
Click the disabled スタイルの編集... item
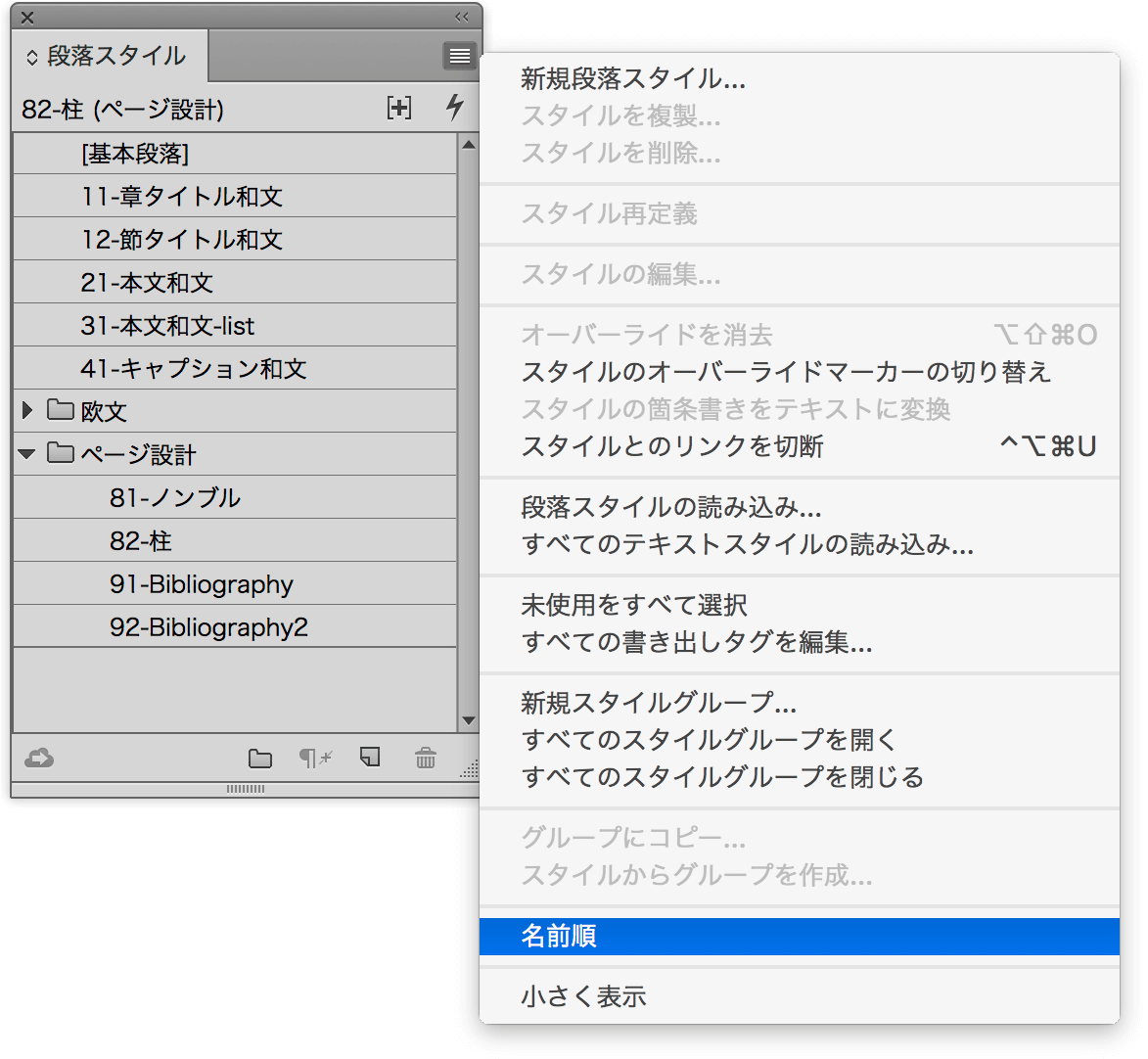click(x=800, y=274)
